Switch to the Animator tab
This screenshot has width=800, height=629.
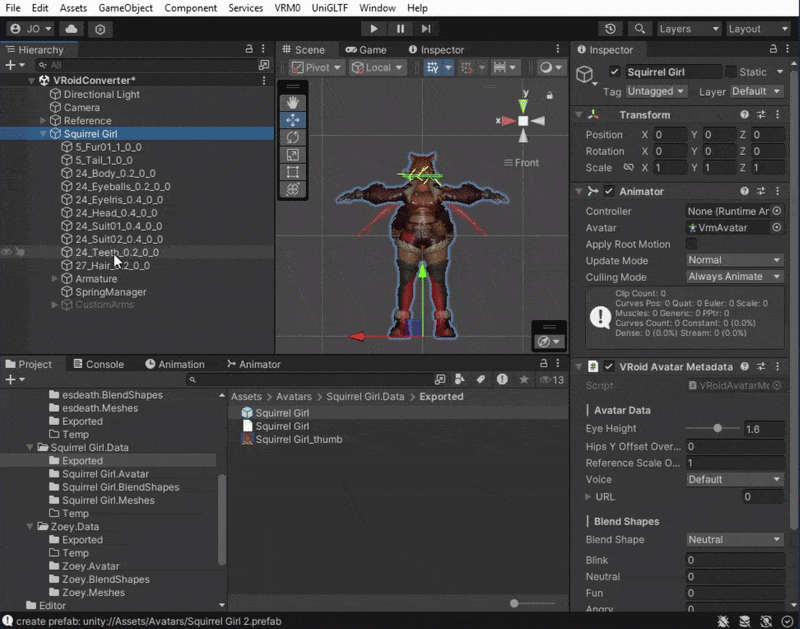point(254,364)
